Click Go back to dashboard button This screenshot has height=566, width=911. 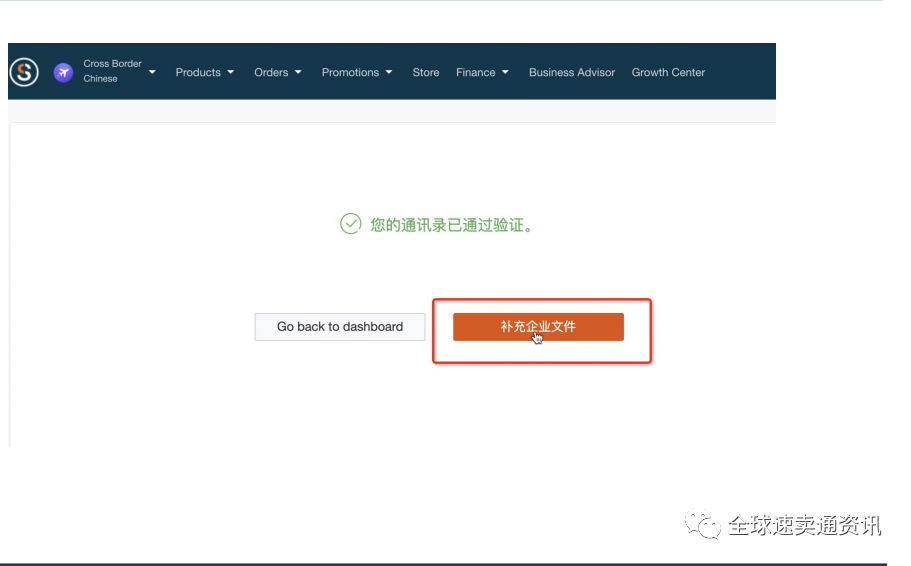[x=340, y=327]
